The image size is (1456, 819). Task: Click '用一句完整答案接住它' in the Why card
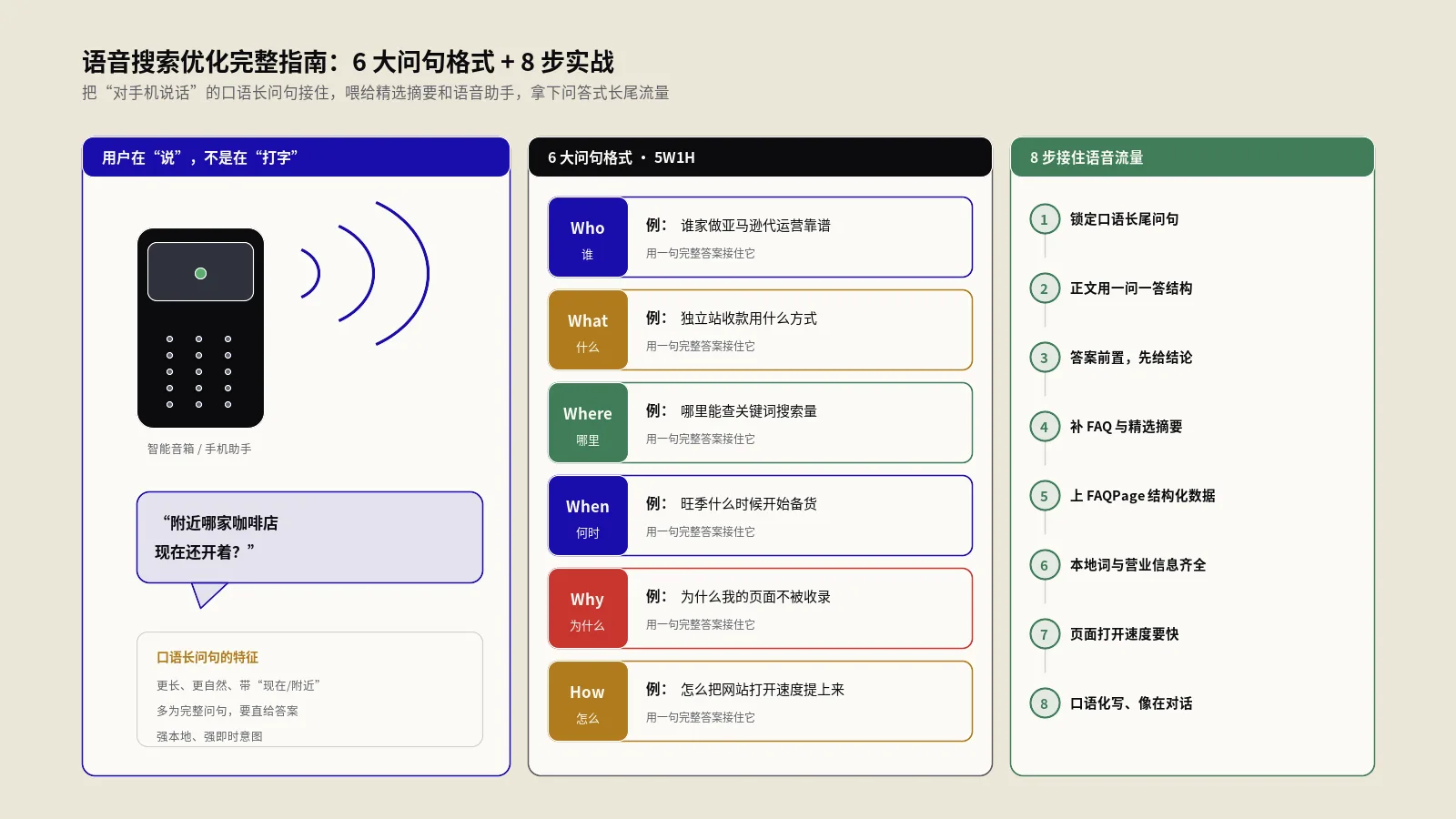point(701,624)
